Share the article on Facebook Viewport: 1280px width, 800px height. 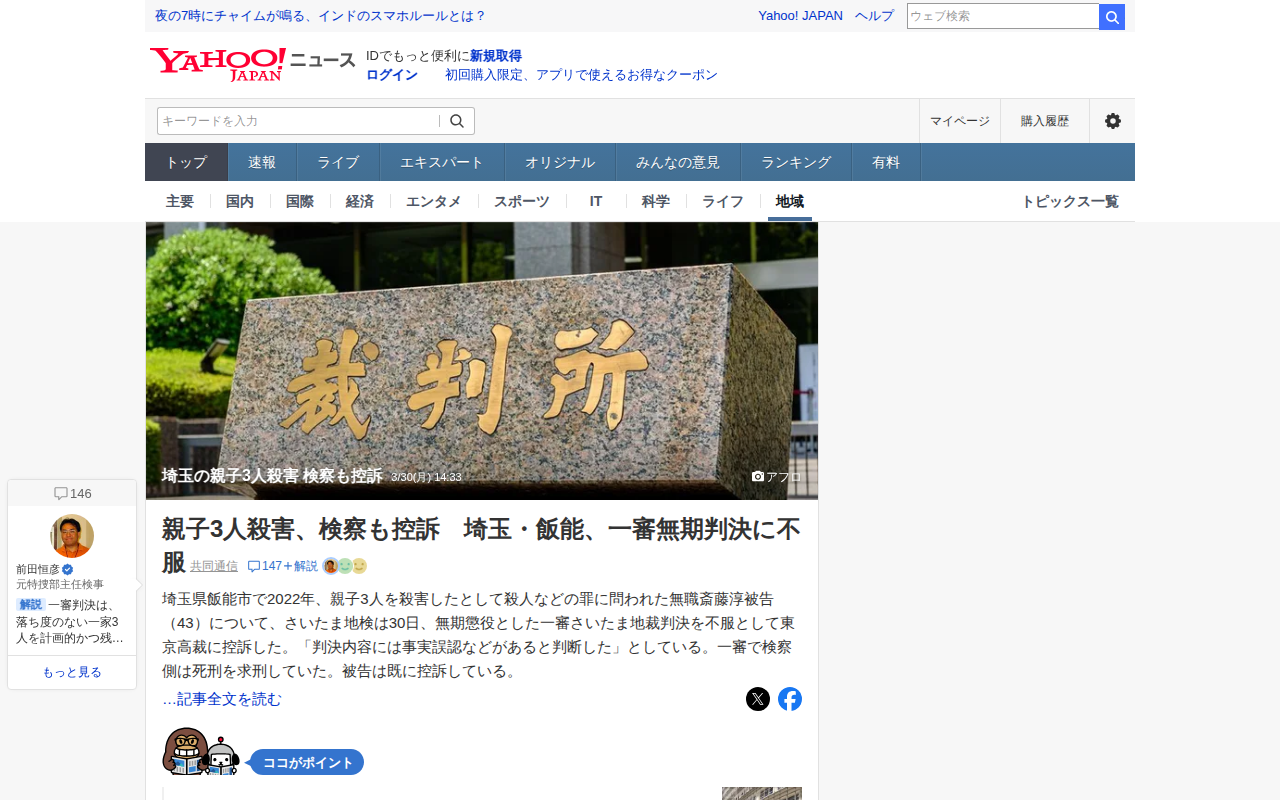790,699
